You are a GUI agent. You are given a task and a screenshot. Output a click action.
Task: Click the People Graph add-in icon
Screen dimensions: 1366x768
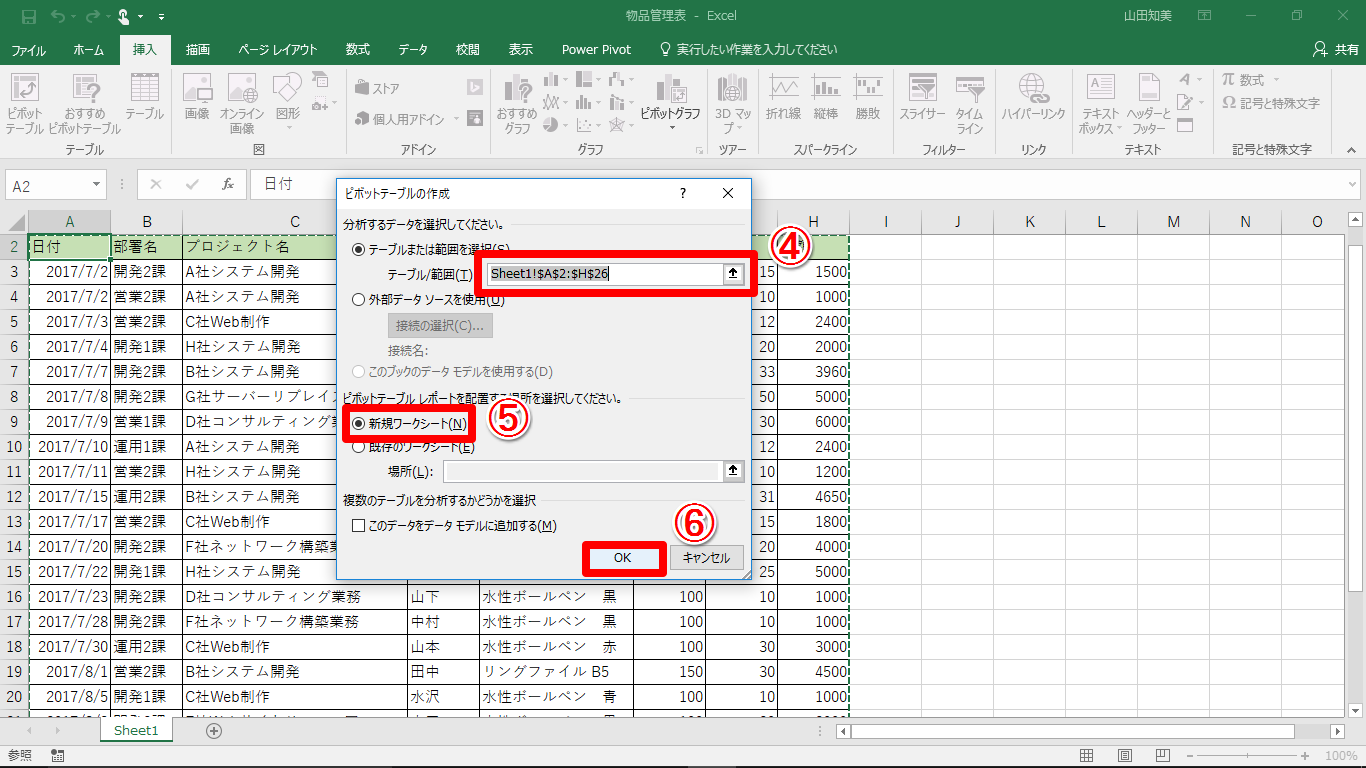coord(476,118)
